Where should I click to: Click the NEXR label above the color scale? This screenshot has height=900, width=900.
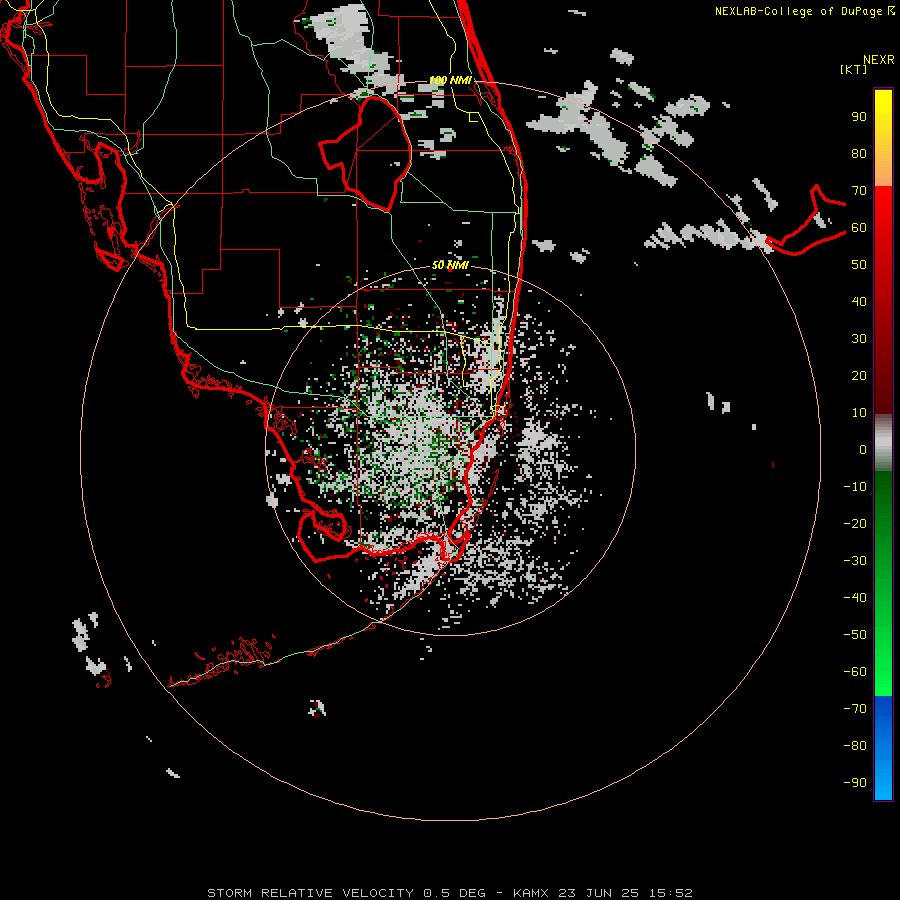click(879, 60)
